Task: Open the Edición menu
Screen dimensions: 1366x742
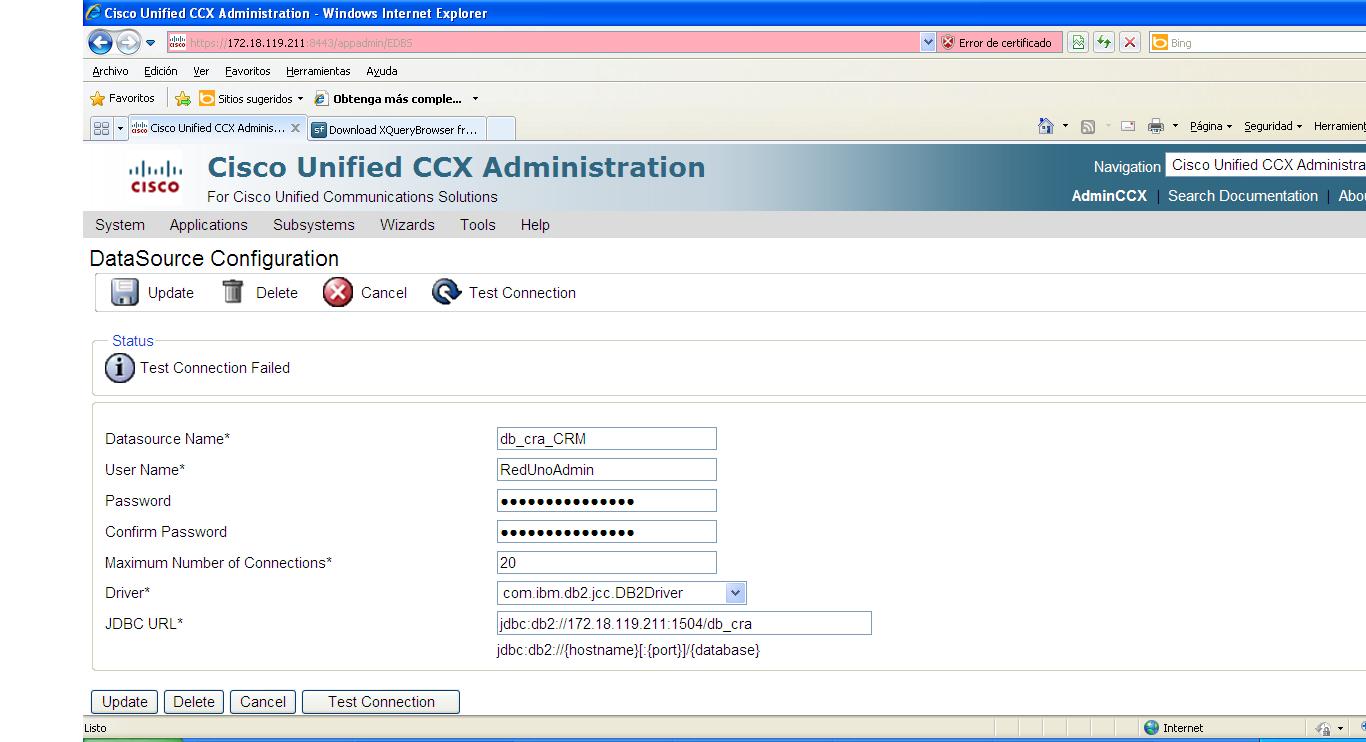Action: (160, 71)
